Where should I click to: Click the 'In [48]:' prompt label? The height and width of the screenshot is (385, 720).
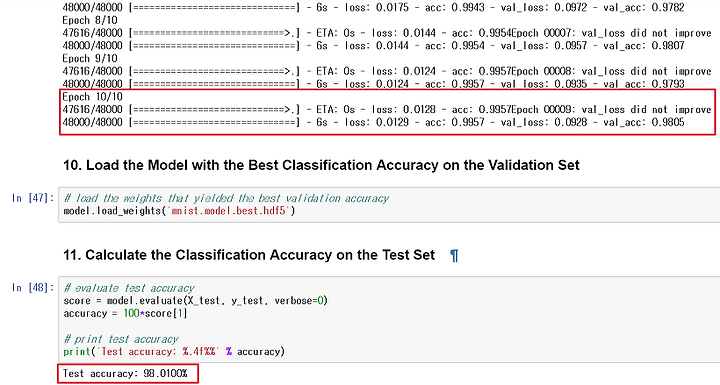(33, 288)
